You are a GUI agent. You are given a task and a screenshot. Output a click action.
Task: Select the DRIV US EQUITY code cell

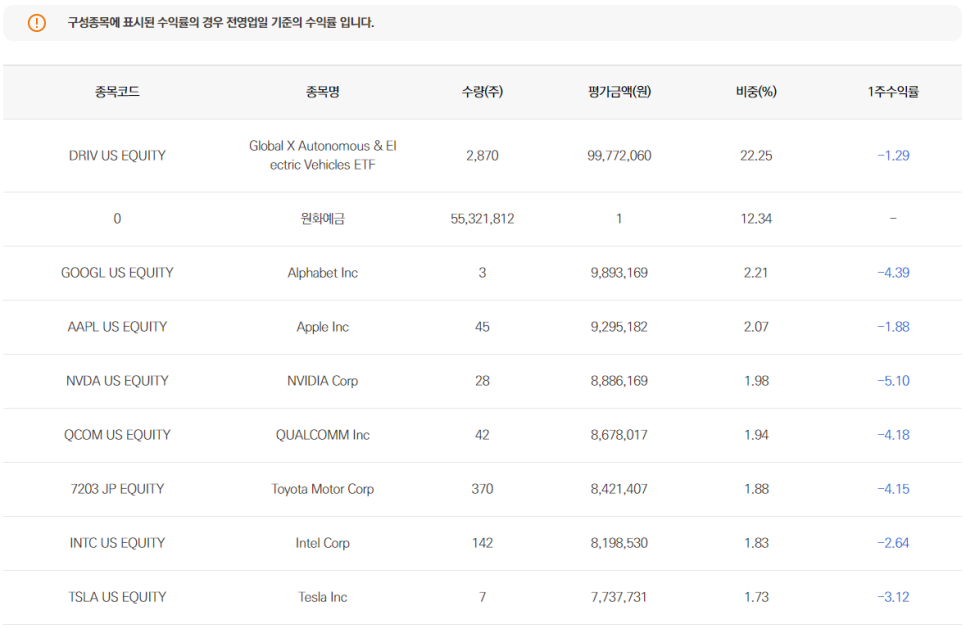(x=117, y=155)
